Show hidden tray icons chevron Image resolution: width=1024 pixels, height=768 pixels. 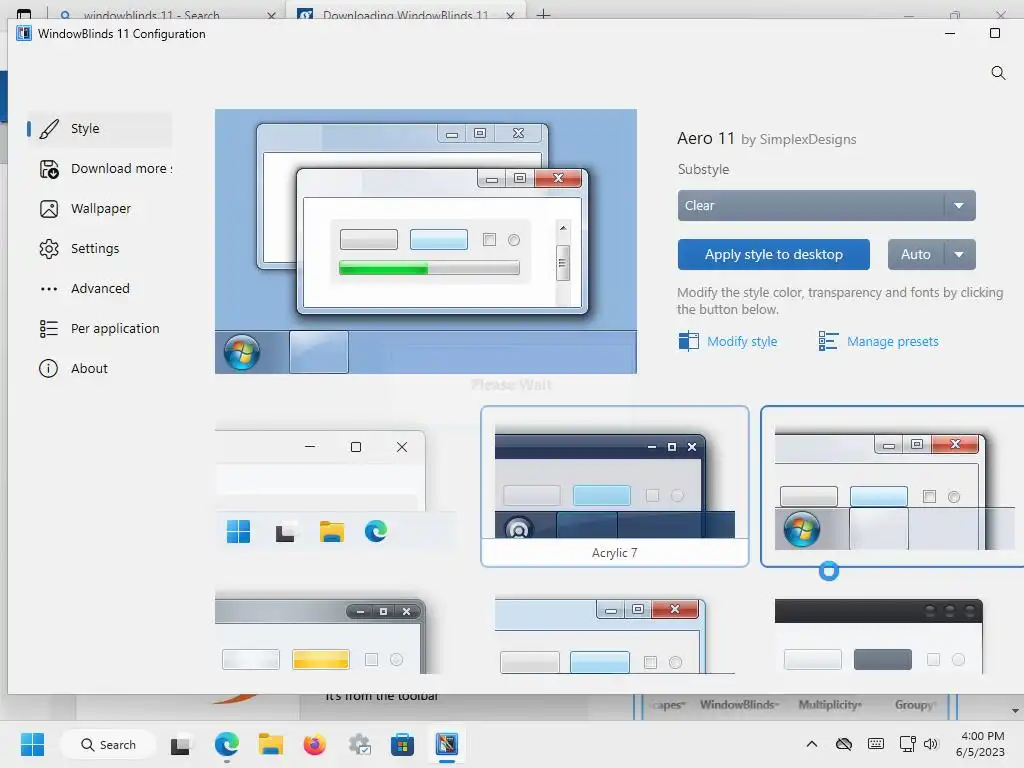click(x=812, y=744)
